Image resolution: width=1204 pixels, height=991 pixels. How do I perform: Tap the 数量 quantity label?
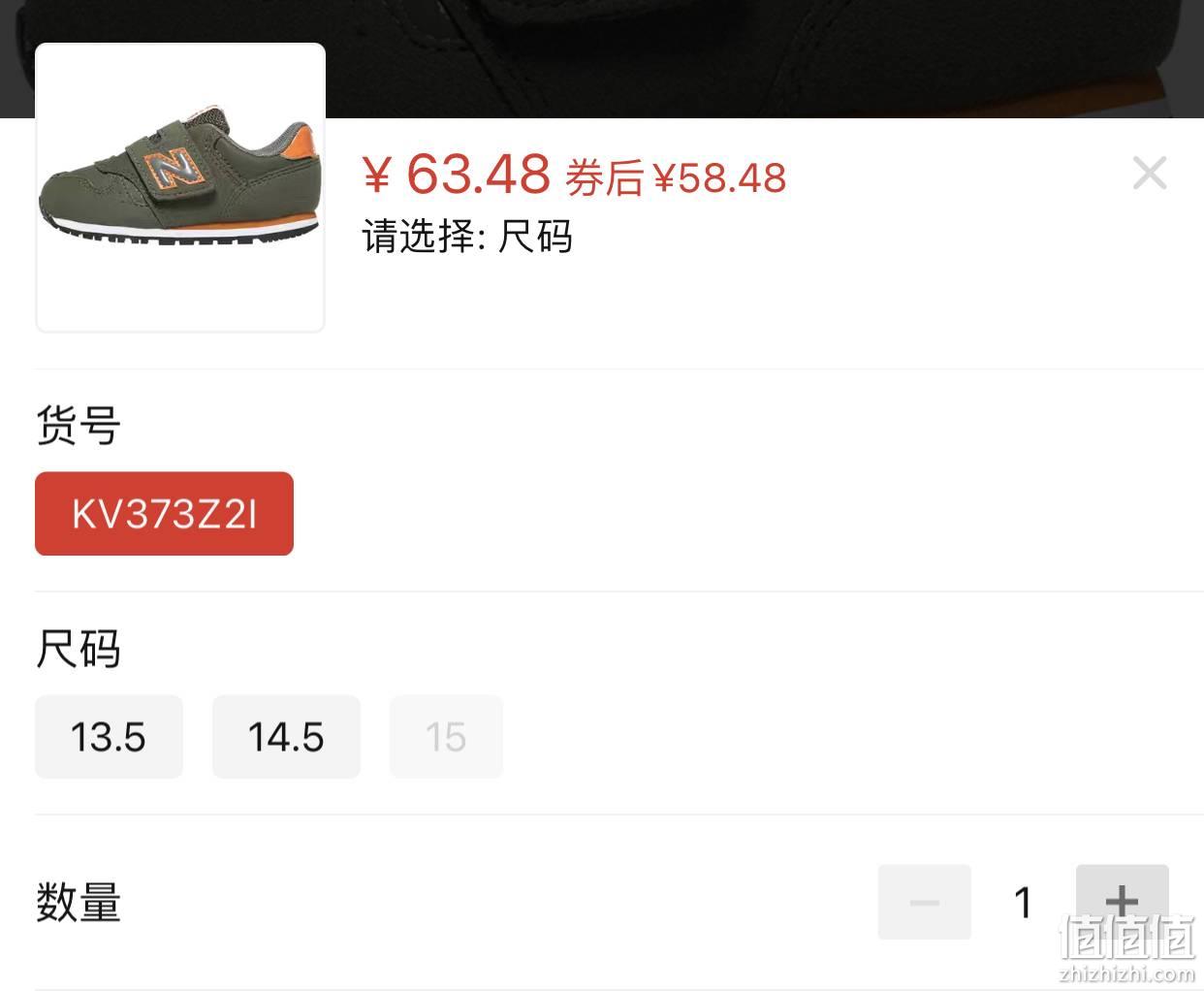[79, 902]
